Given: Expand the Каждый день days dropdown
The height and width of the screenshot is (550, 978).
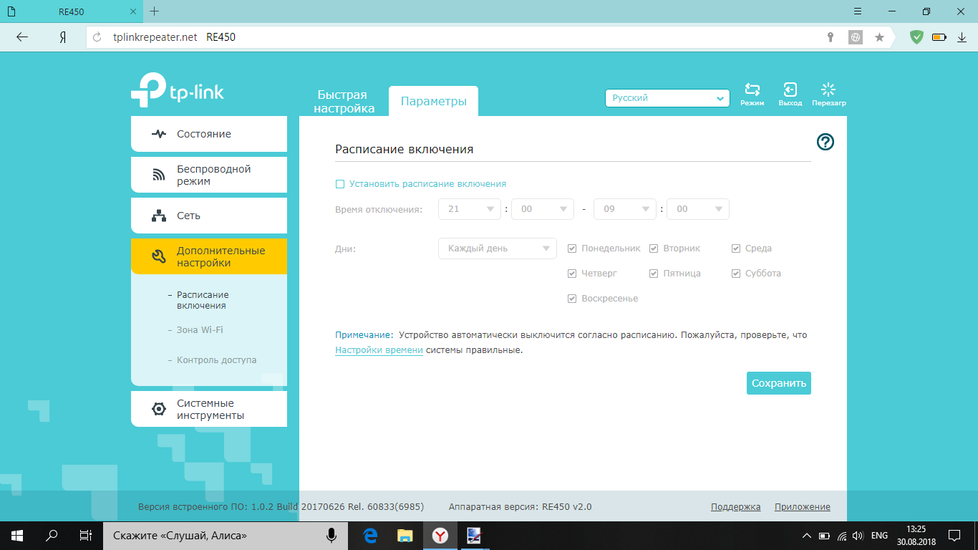Looking at the screenshot, I should point(497,248).
